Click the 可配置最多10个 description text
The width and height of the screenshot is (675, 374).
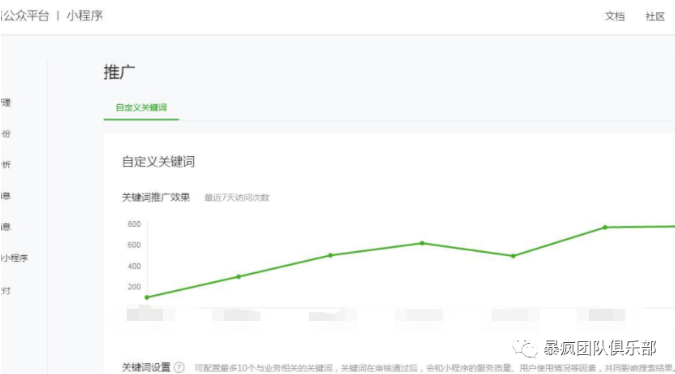[435, 368]
